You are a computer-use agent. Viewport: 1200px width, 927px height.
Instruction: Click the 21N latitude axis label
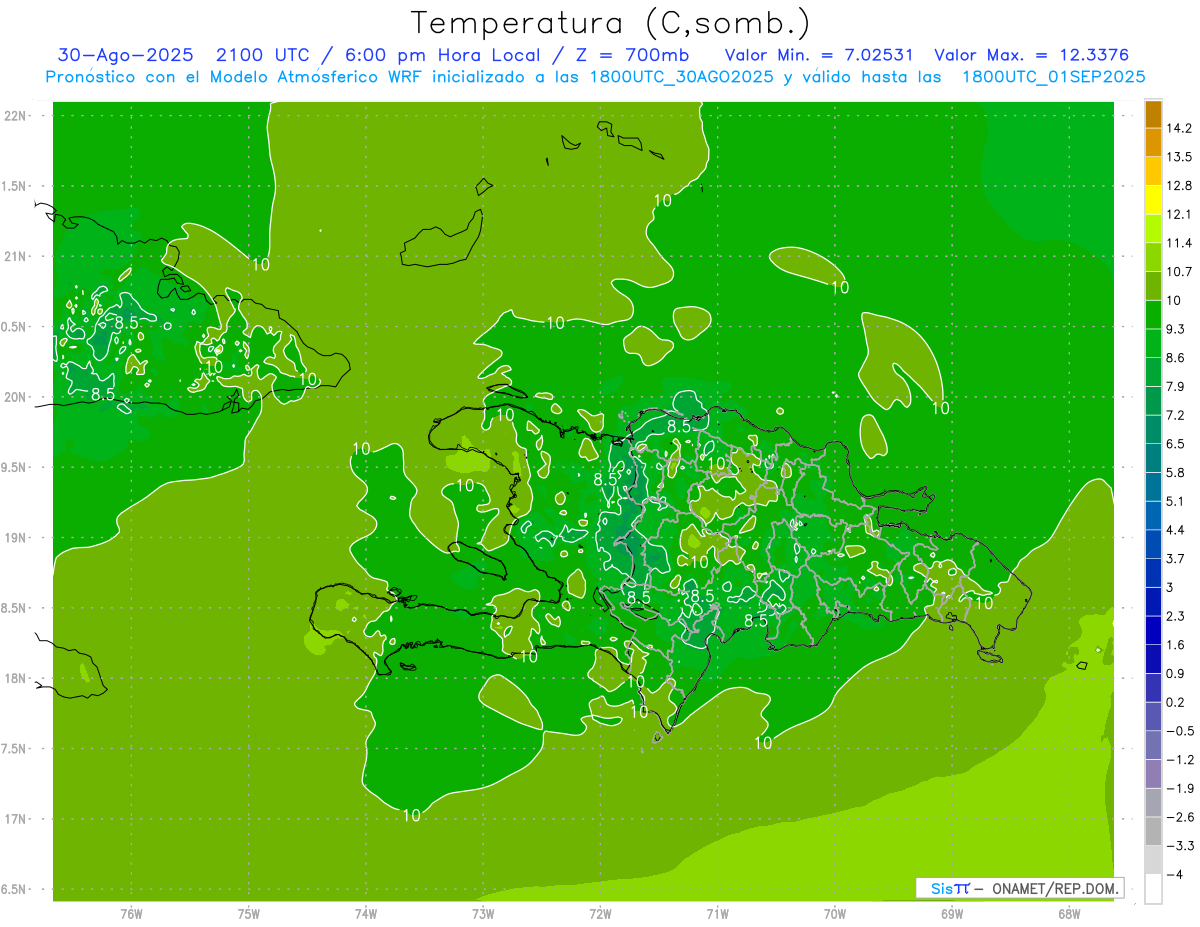point(17,256)
